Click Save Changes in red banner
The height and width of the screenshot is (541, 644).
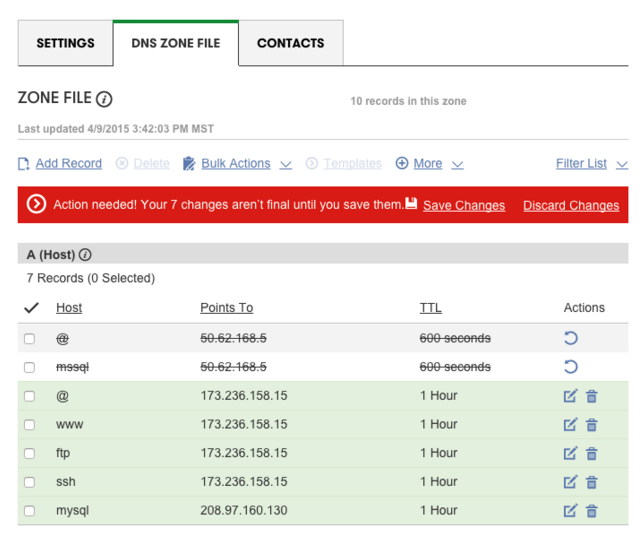463,205
